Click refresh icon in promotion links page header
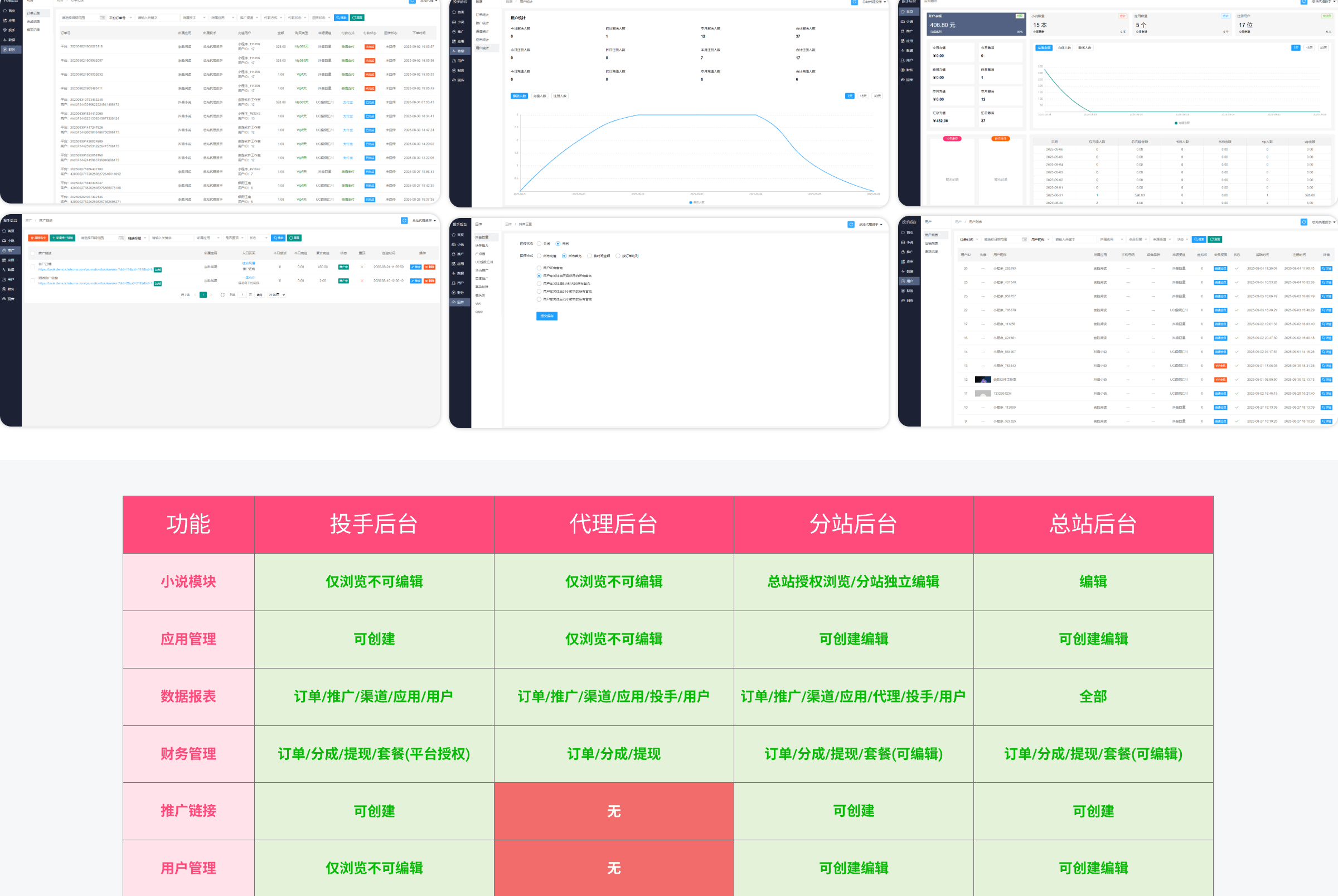 coord(404,221)
